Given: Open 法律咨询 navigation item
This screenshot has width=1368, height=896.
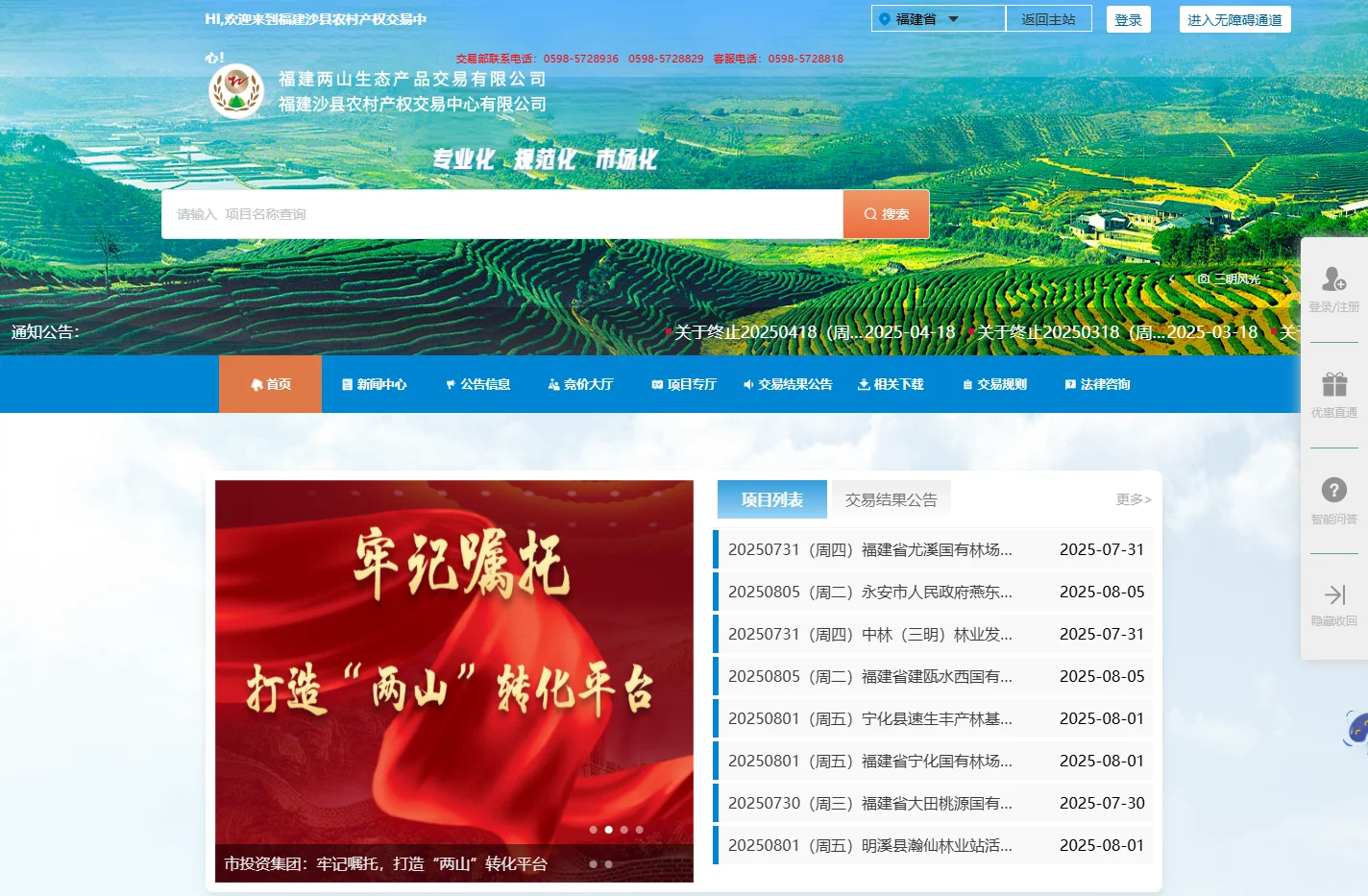Looking at the screenshot, I should [x=1097, y=384].
